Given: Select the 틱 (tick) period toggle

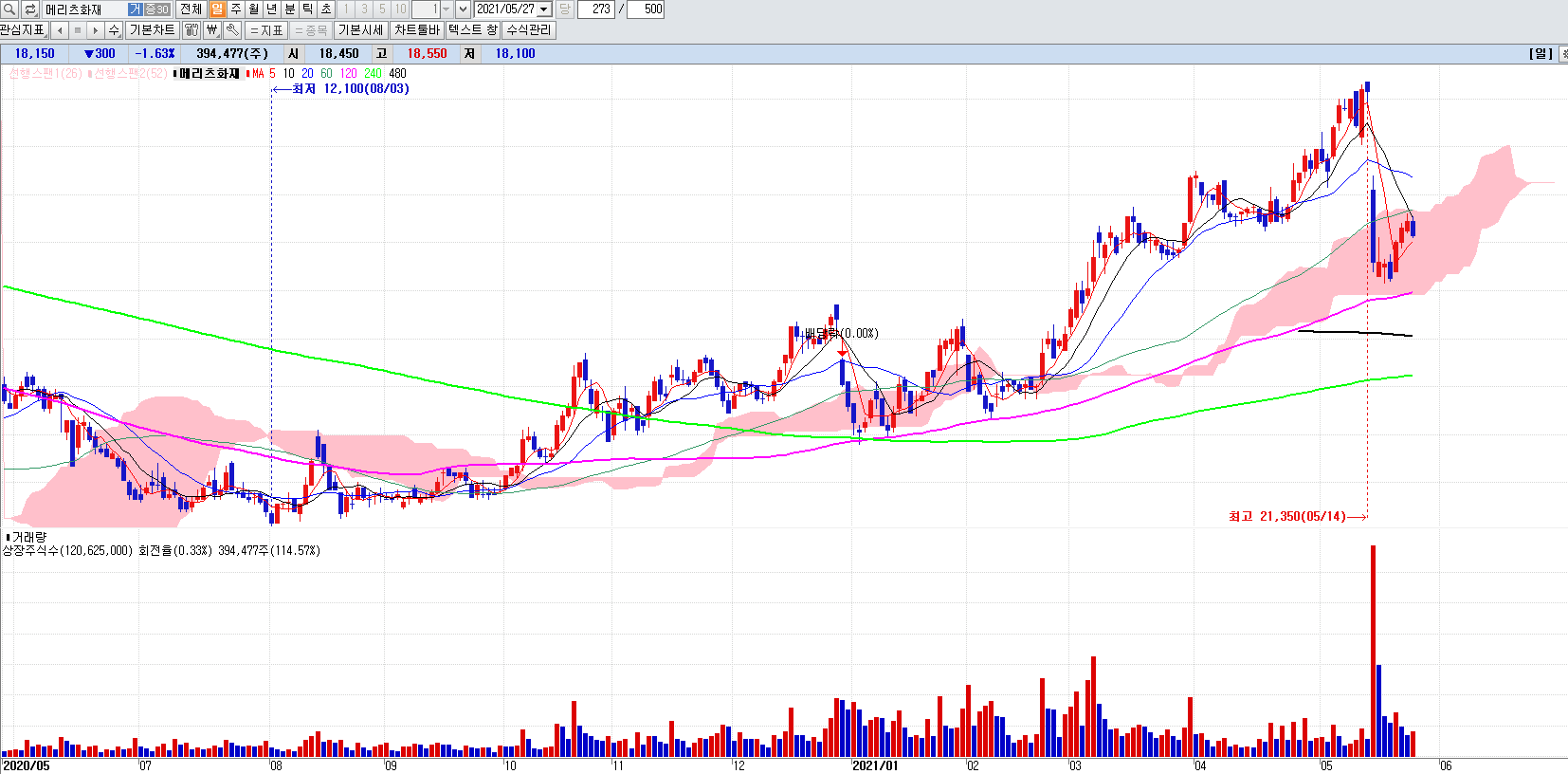Looking at the screenshot, I should [308, 9].
